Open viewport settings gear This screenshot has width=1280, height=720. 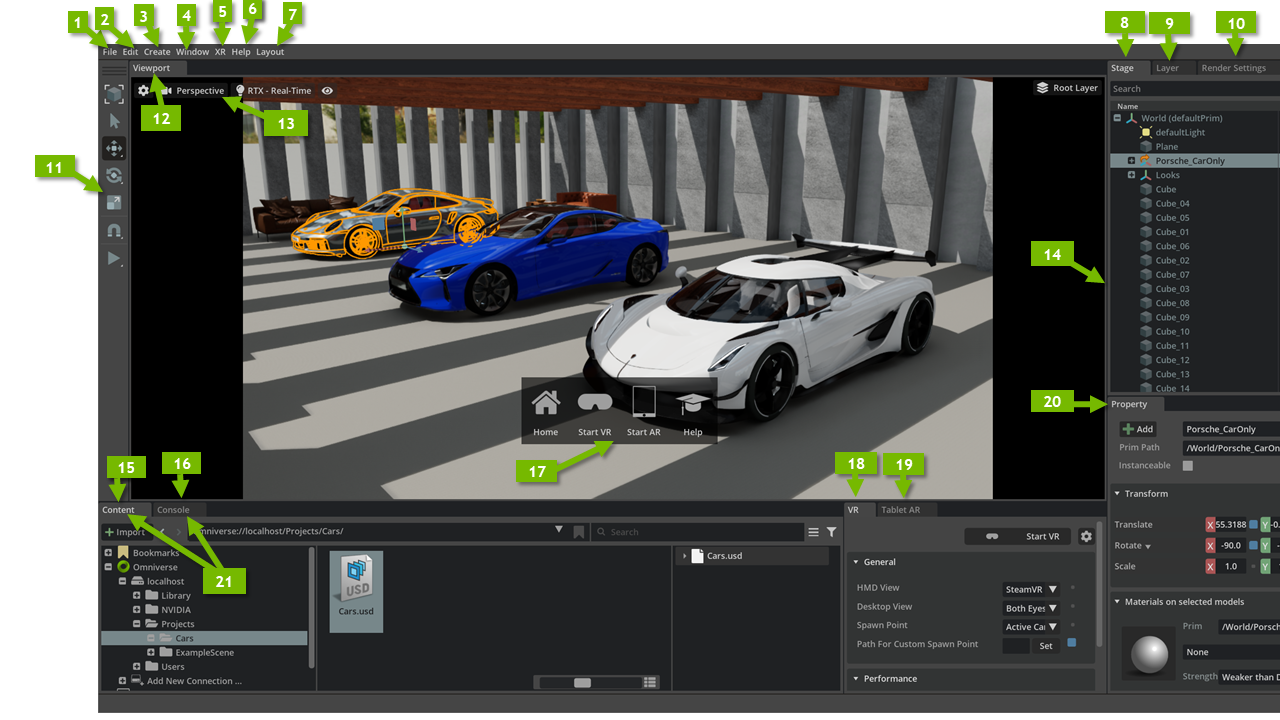point(144,90)
